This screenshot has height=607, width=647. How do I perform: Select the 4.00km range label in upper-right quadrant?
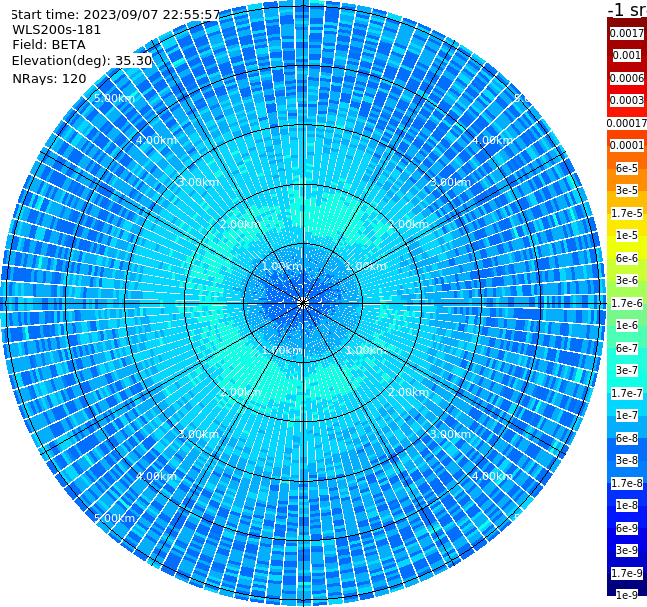click(493, 140)
